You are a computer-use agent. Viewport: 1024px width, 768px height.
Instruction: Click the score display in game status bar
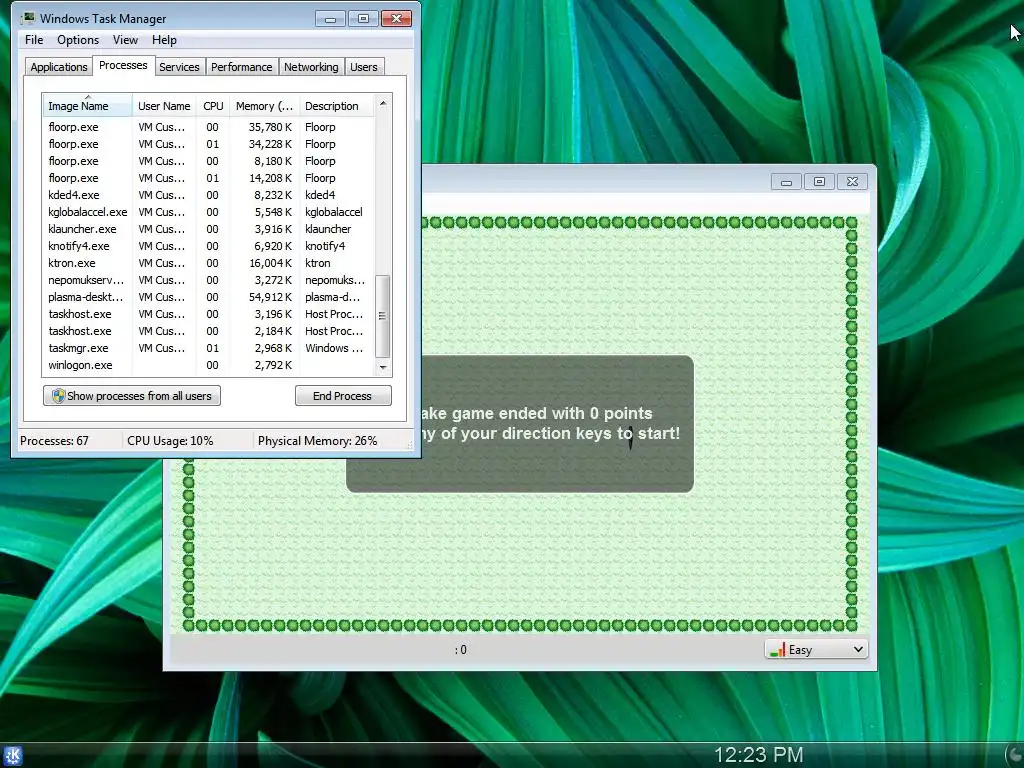point(460,650)
